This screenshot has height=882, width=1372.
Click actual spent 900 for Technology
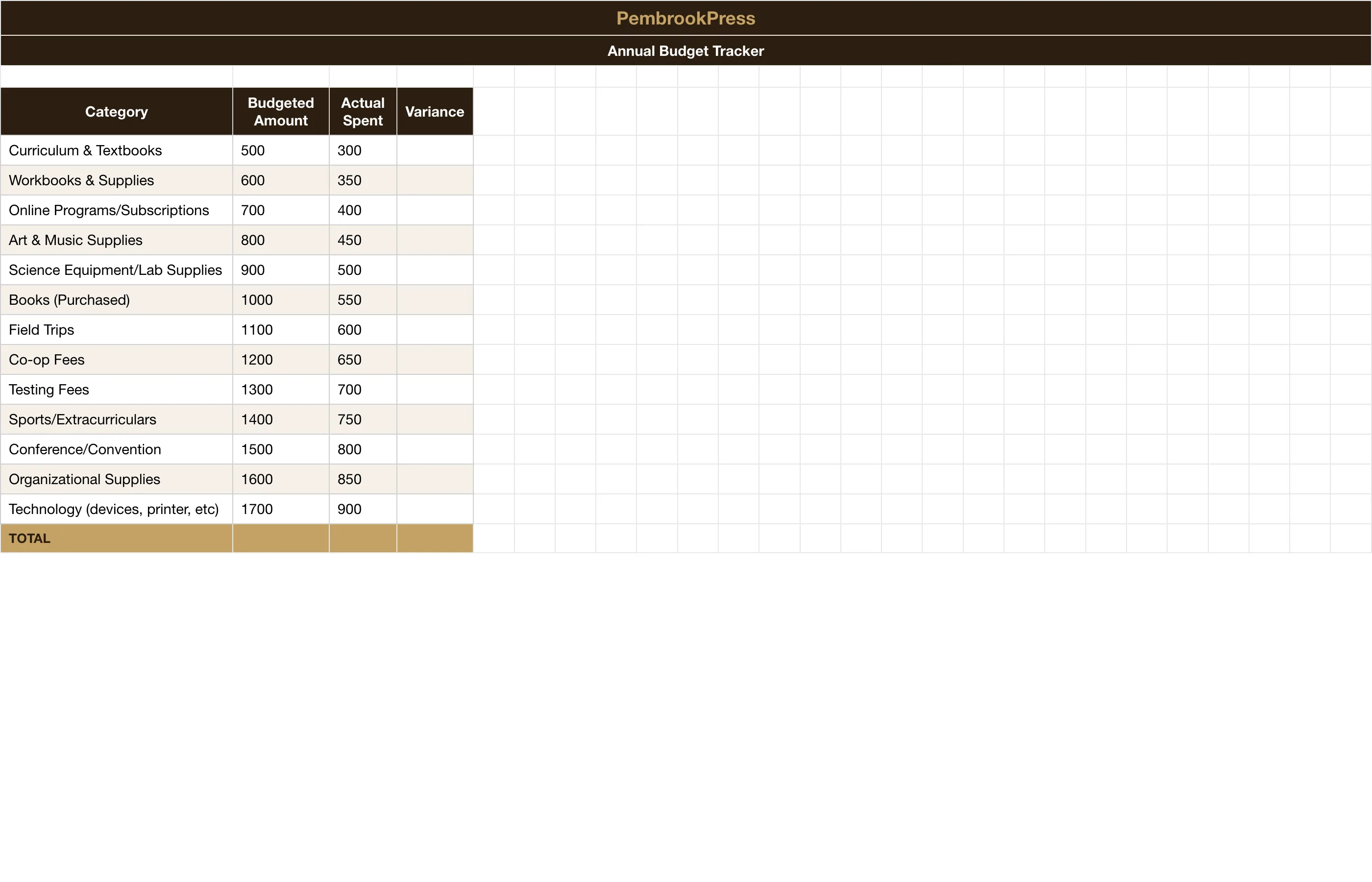pyautogui.click(x=363, y=509)
